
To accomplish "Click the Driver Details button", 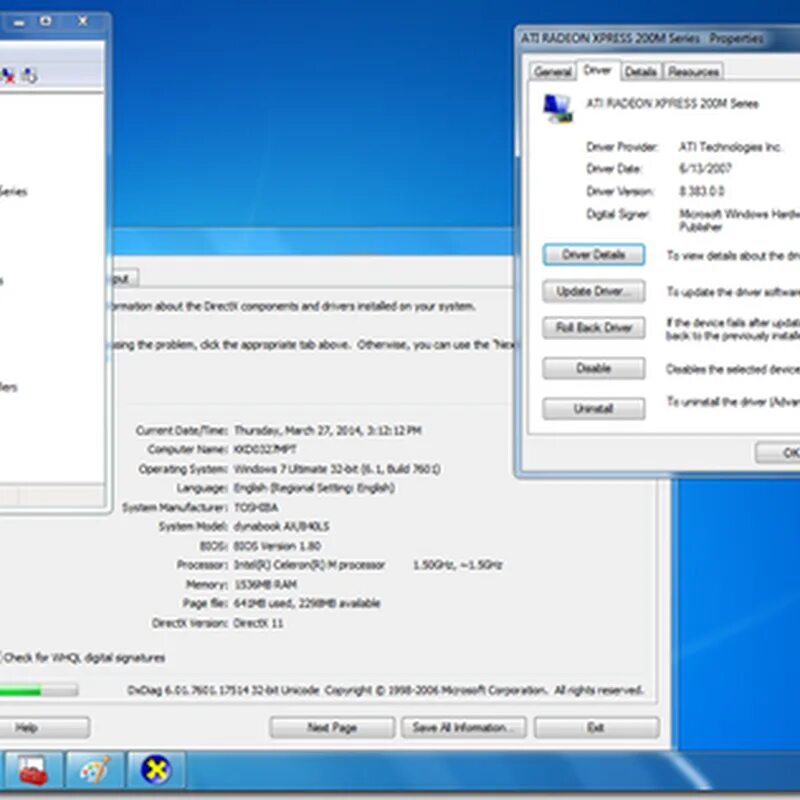I will pos(593,255).
